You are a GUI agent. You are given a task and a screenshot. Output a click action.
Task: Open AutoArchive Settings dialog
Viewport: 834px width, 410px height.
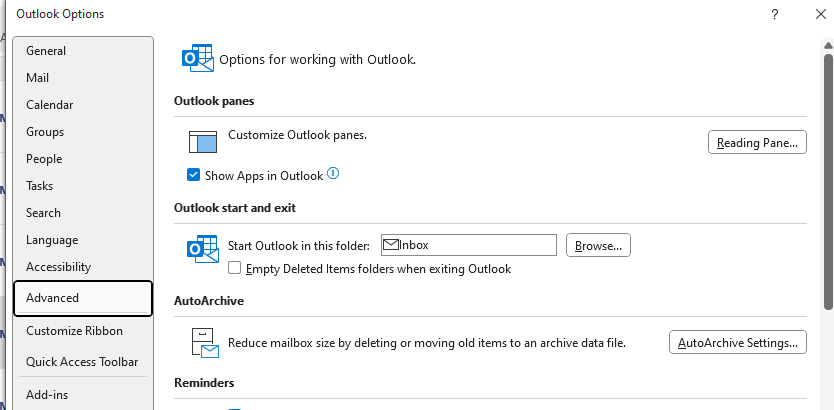[738, 342]
